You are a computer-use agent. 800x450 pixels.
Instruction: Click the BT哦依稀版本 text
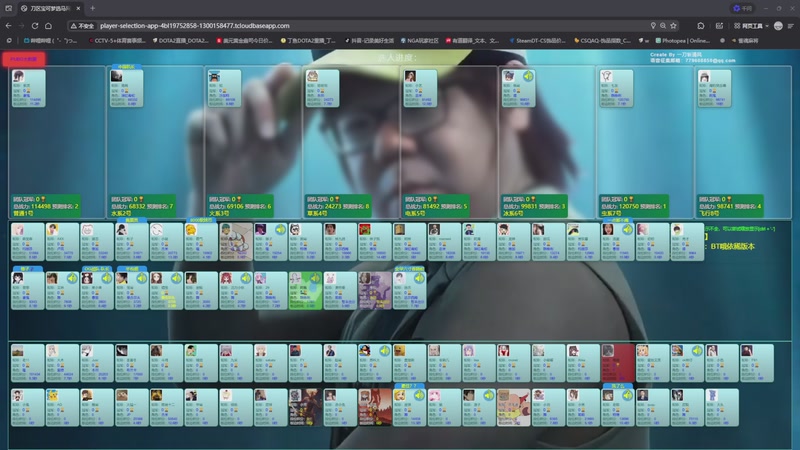click(732, 246)
